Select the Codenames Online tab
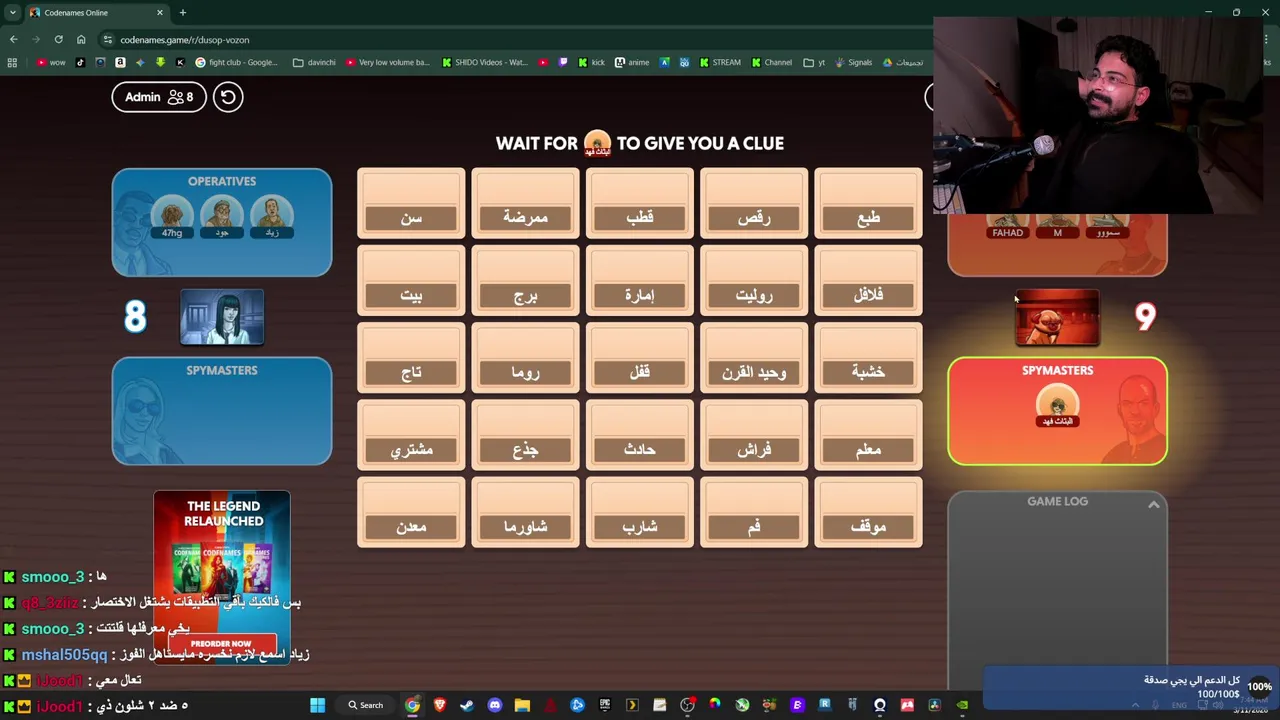Screen dimensions: 1280x720 95,13
